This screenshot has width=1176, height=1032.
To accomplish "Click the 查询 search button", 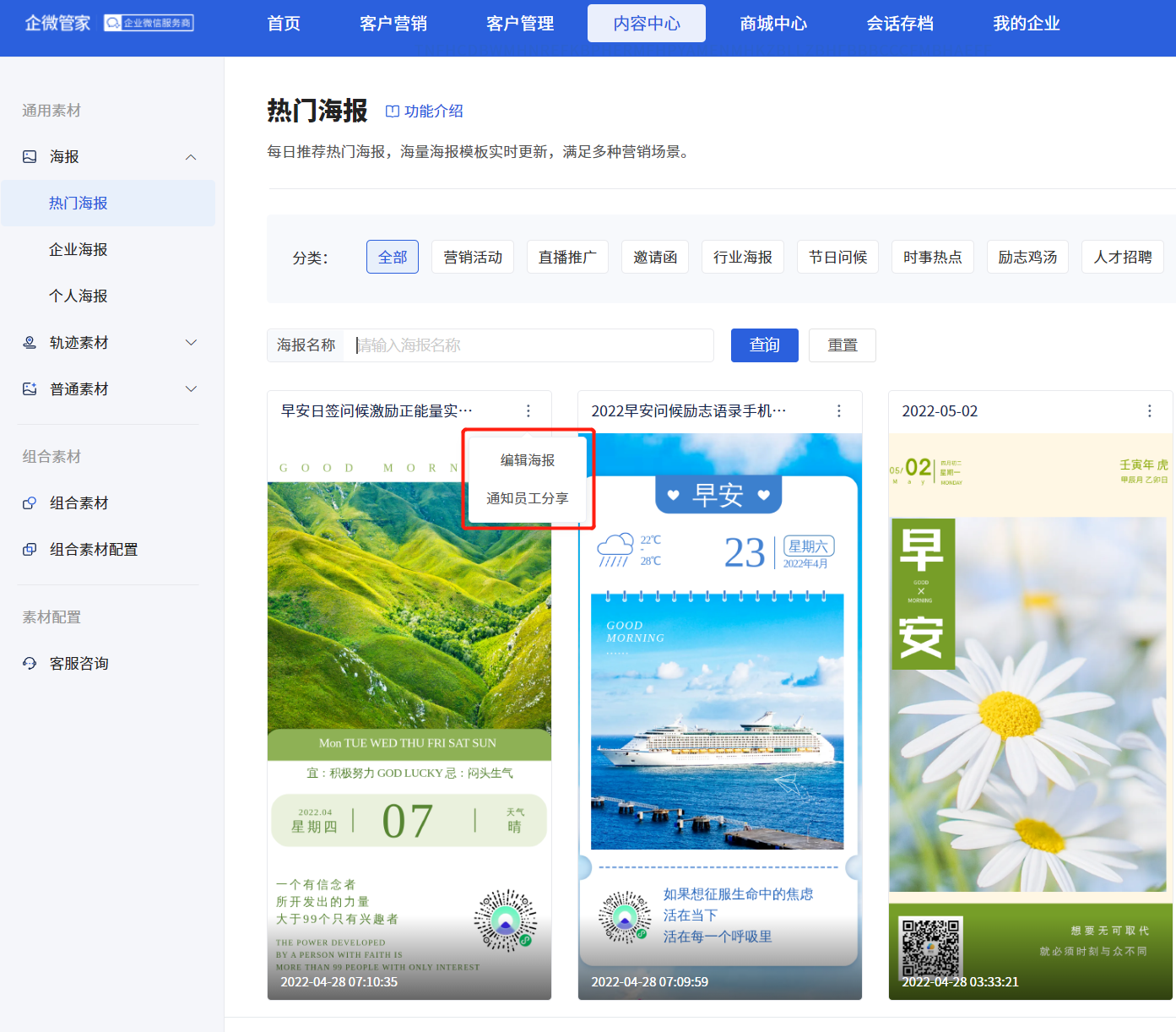I will tap(765, 345).
